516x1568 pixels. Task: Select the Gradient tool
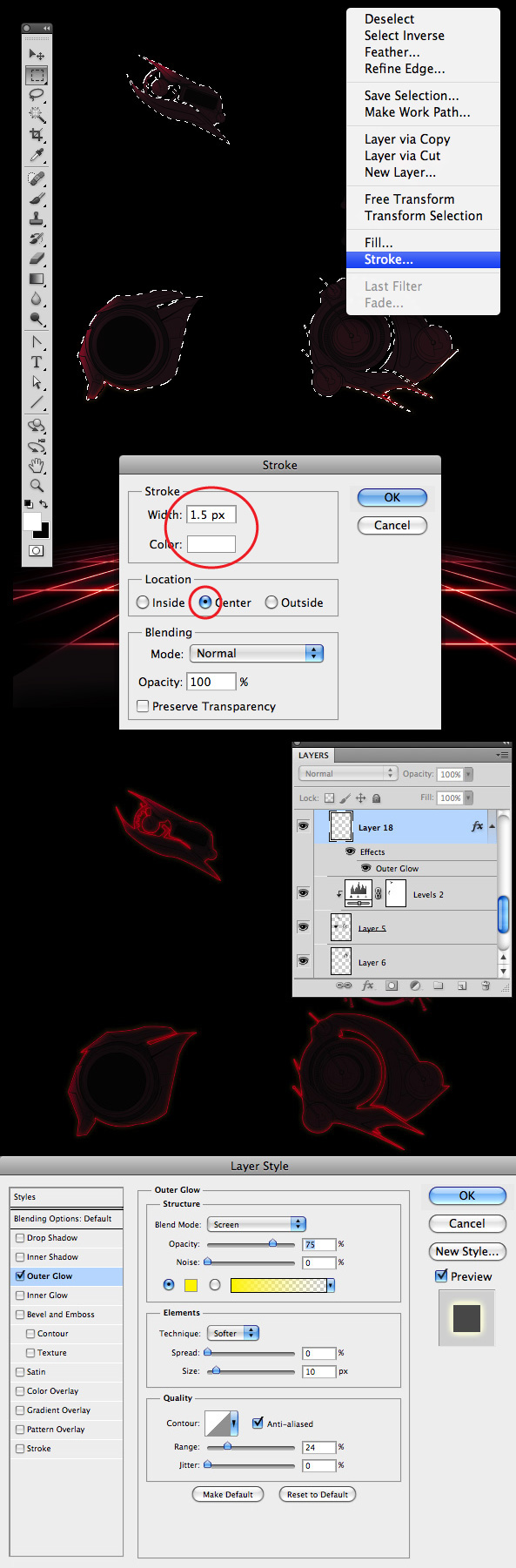[x=37, y=279]
